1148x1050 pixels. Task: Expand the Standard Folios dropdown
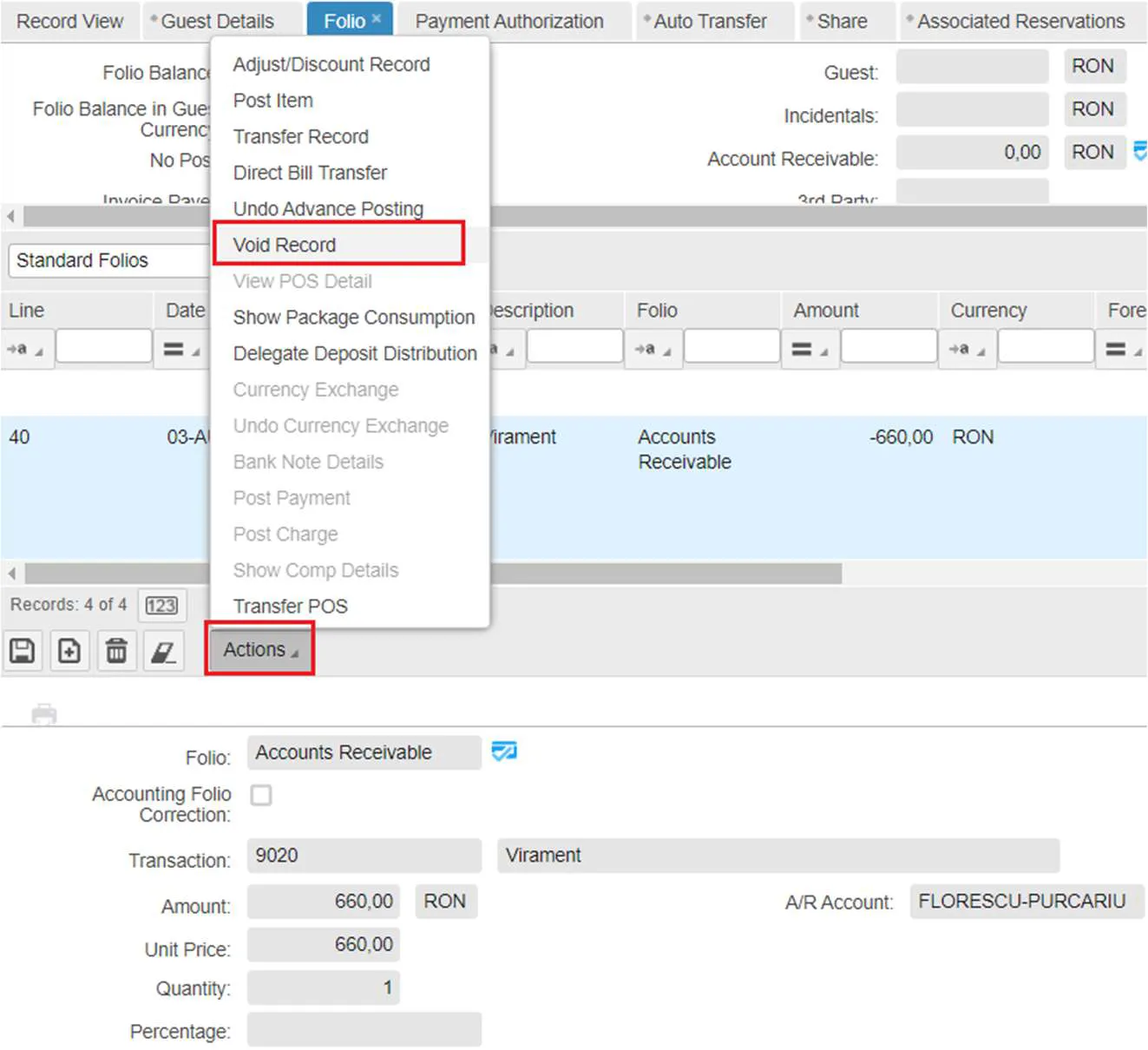click(108, 260)
